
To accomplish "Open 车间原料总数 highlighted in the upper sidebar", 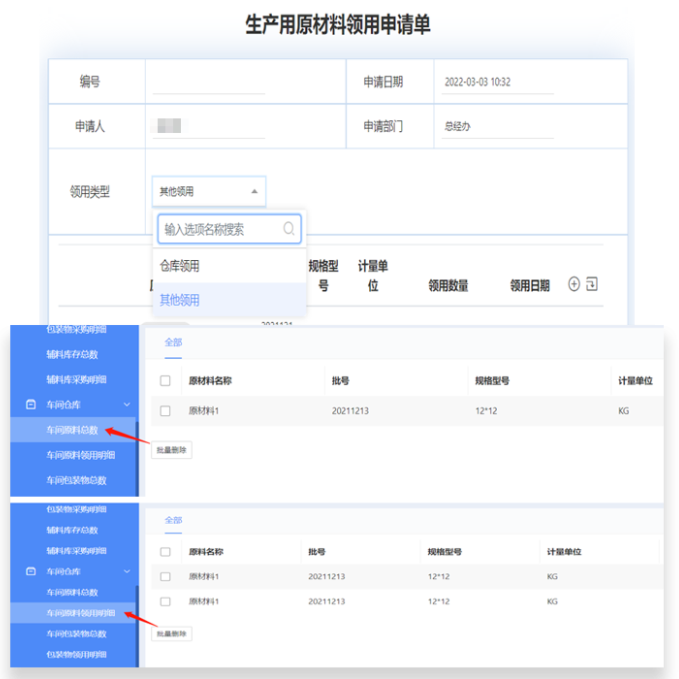I will click(73, 430).
